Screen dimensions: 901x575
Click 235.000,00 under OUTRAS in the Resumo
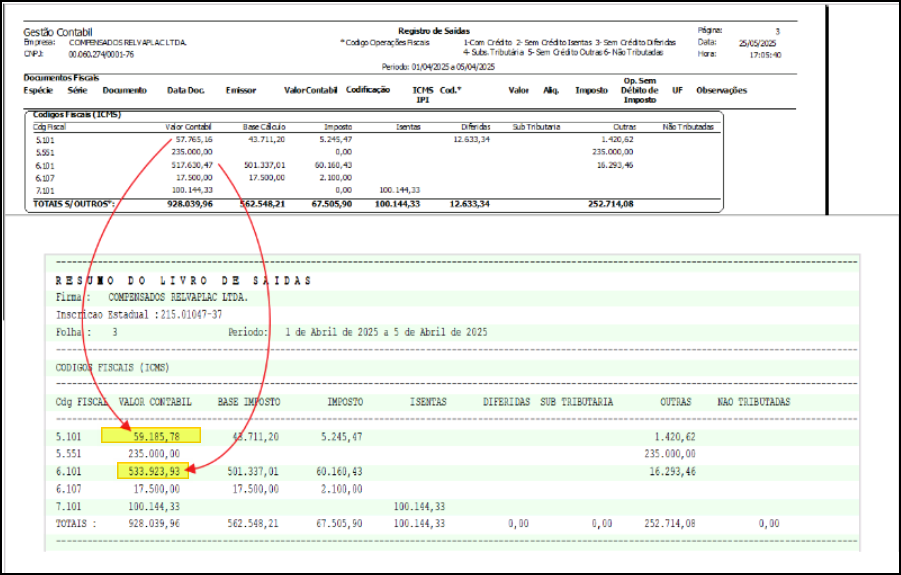(670, 454)
